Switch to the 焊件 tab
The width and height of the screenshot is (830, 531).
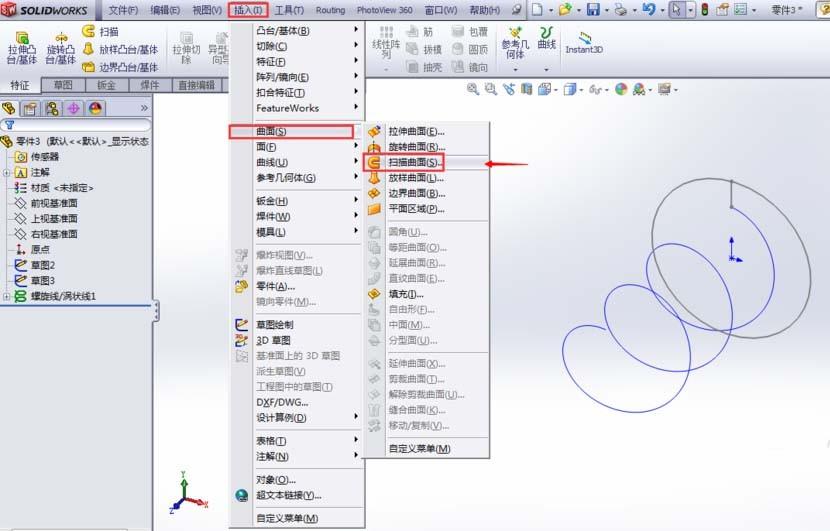[x=150, y=85]
